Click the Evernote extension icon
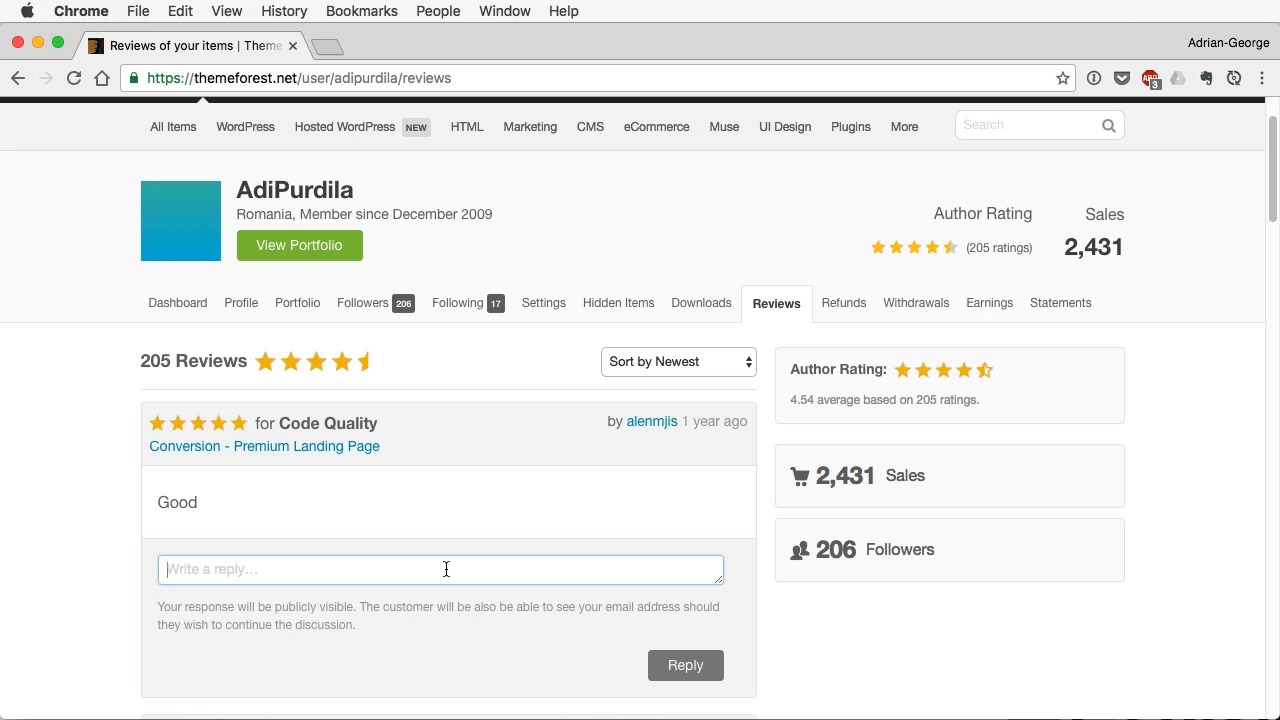The height and width of the screenshot is (720, 1280). 1206,78
